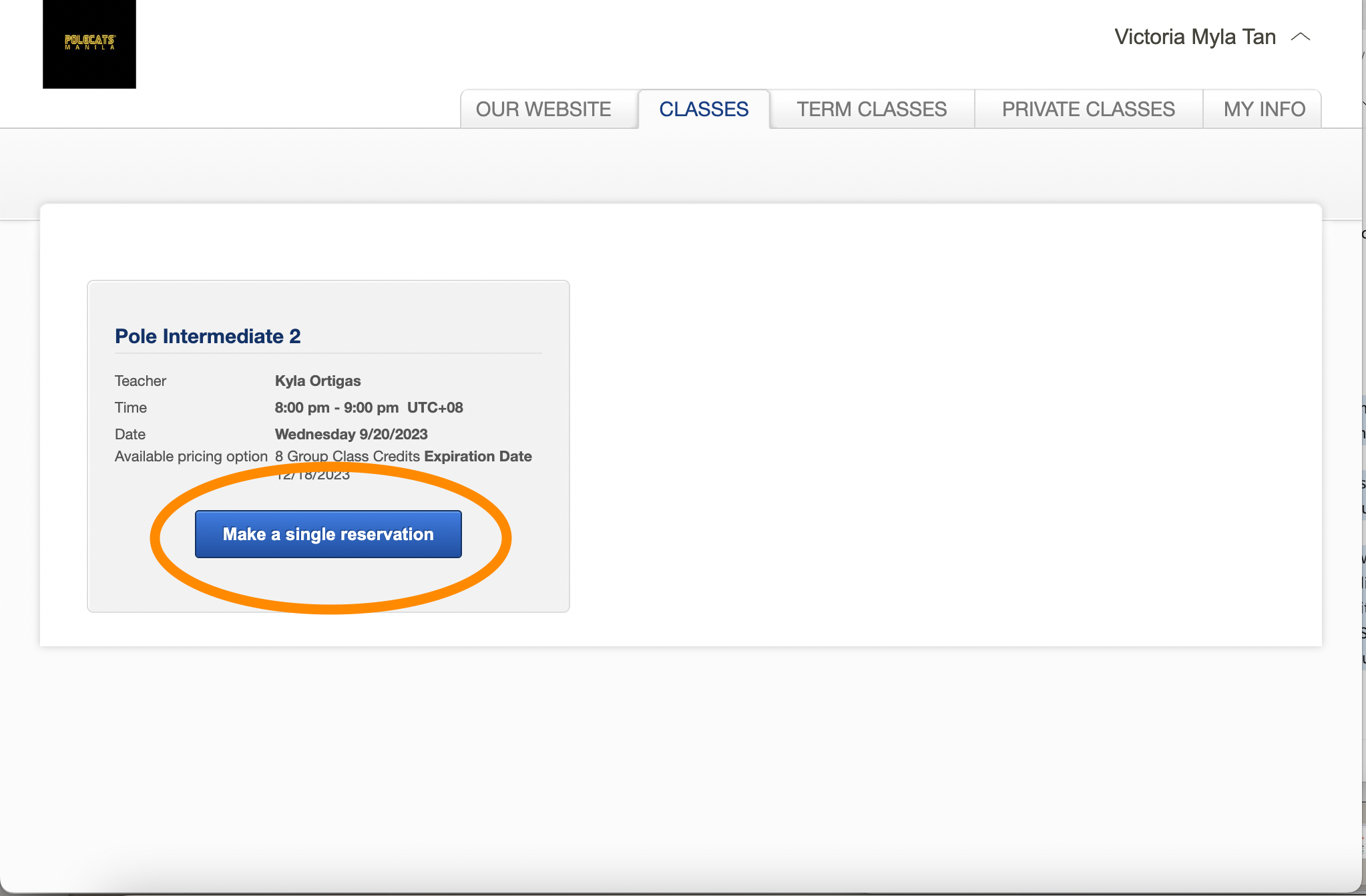Collapse the account menu chevron arrow
This screenshot has height=896, width=1366.
(x=1301, y=37)
